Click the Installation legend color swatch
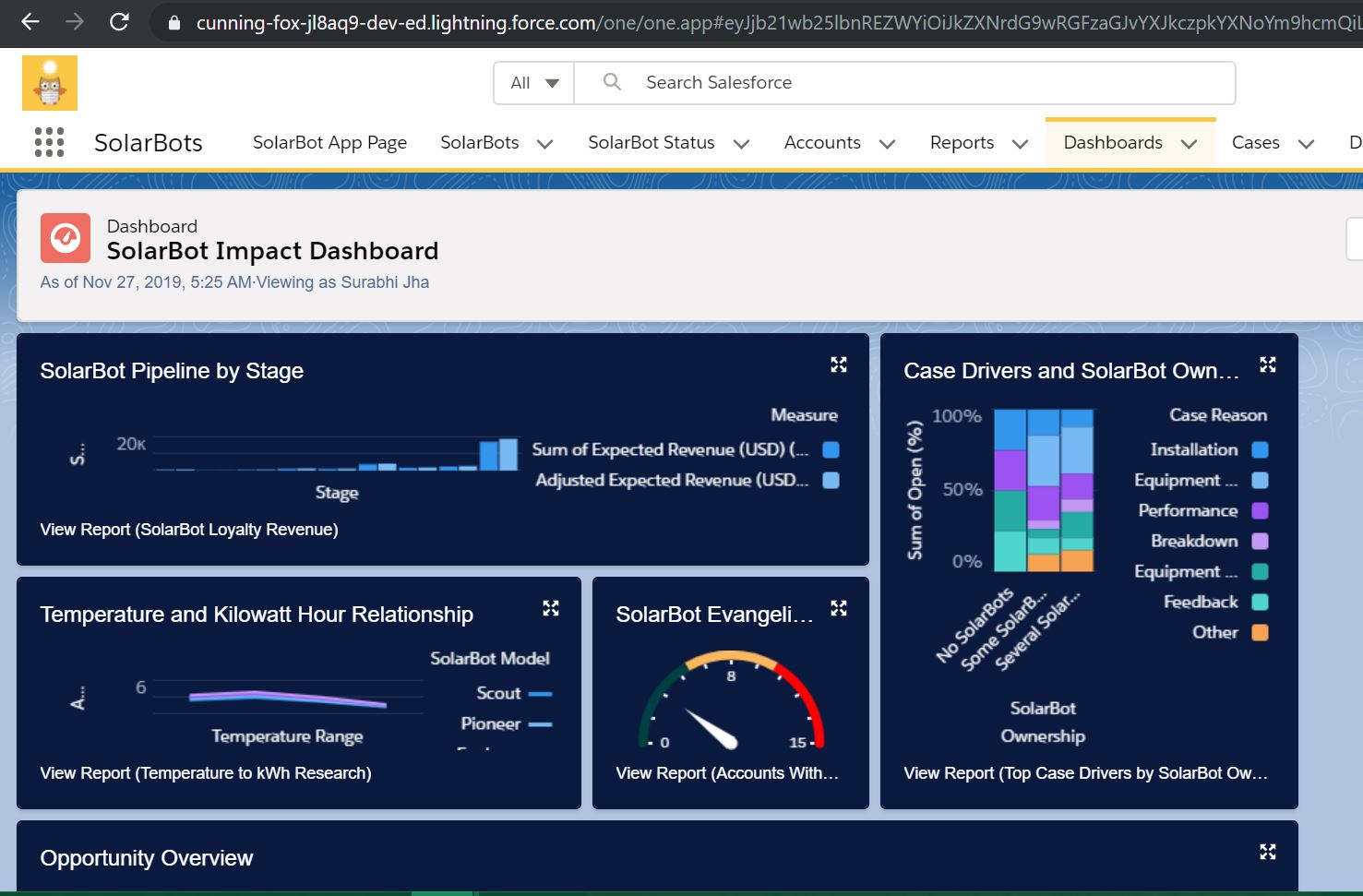Viewport: 1363px width, 896px height. coord(1260,449)
